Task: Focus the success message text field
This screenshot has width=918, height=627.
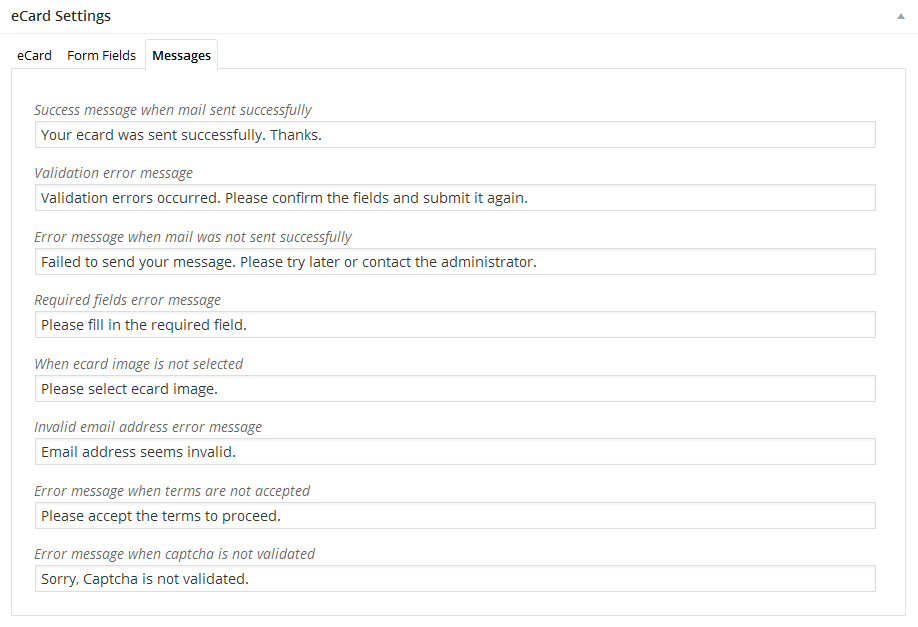Action: click(x=455, y=135)
